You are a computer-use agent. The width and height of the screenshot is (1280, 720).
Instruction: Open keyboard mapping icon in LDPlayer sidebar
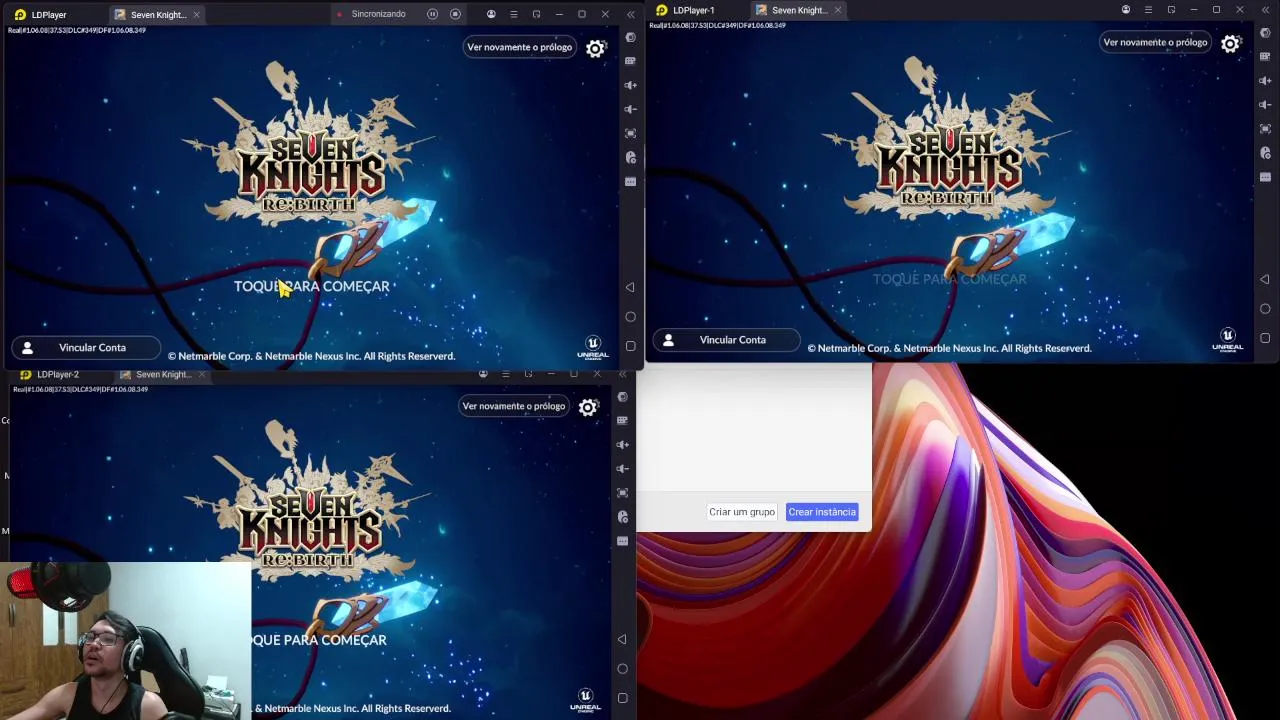coord(630,61)
